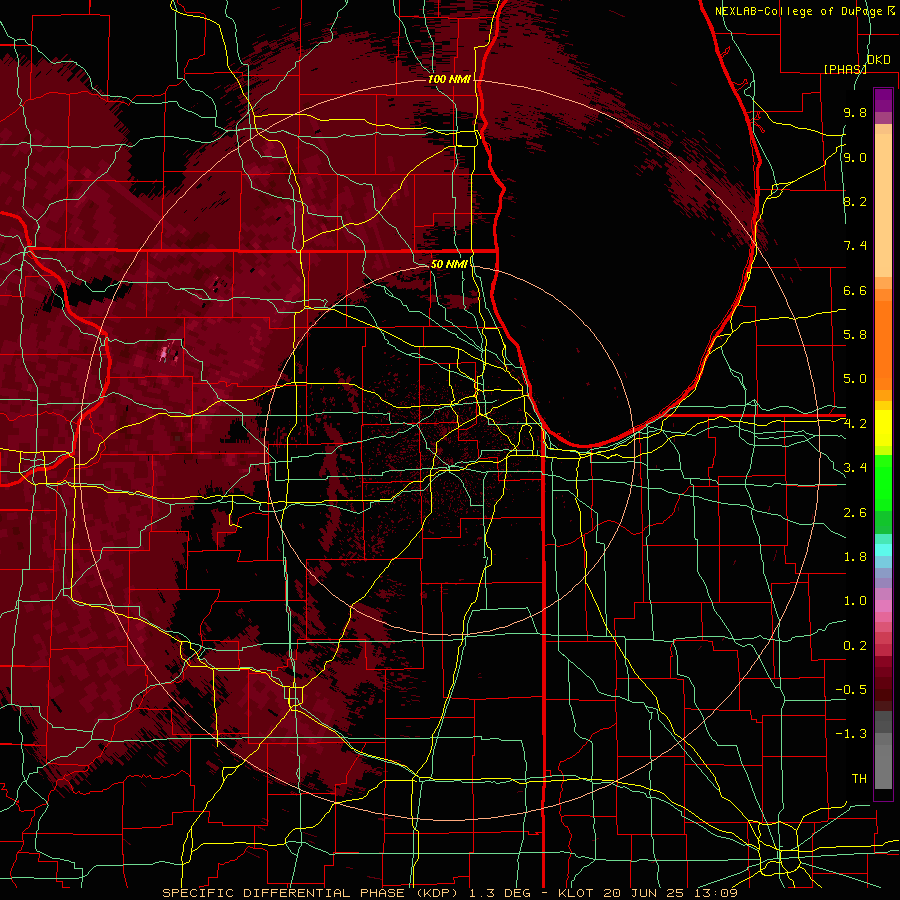
Task: Click the 1.8 value on color scale
Action: 855,557
